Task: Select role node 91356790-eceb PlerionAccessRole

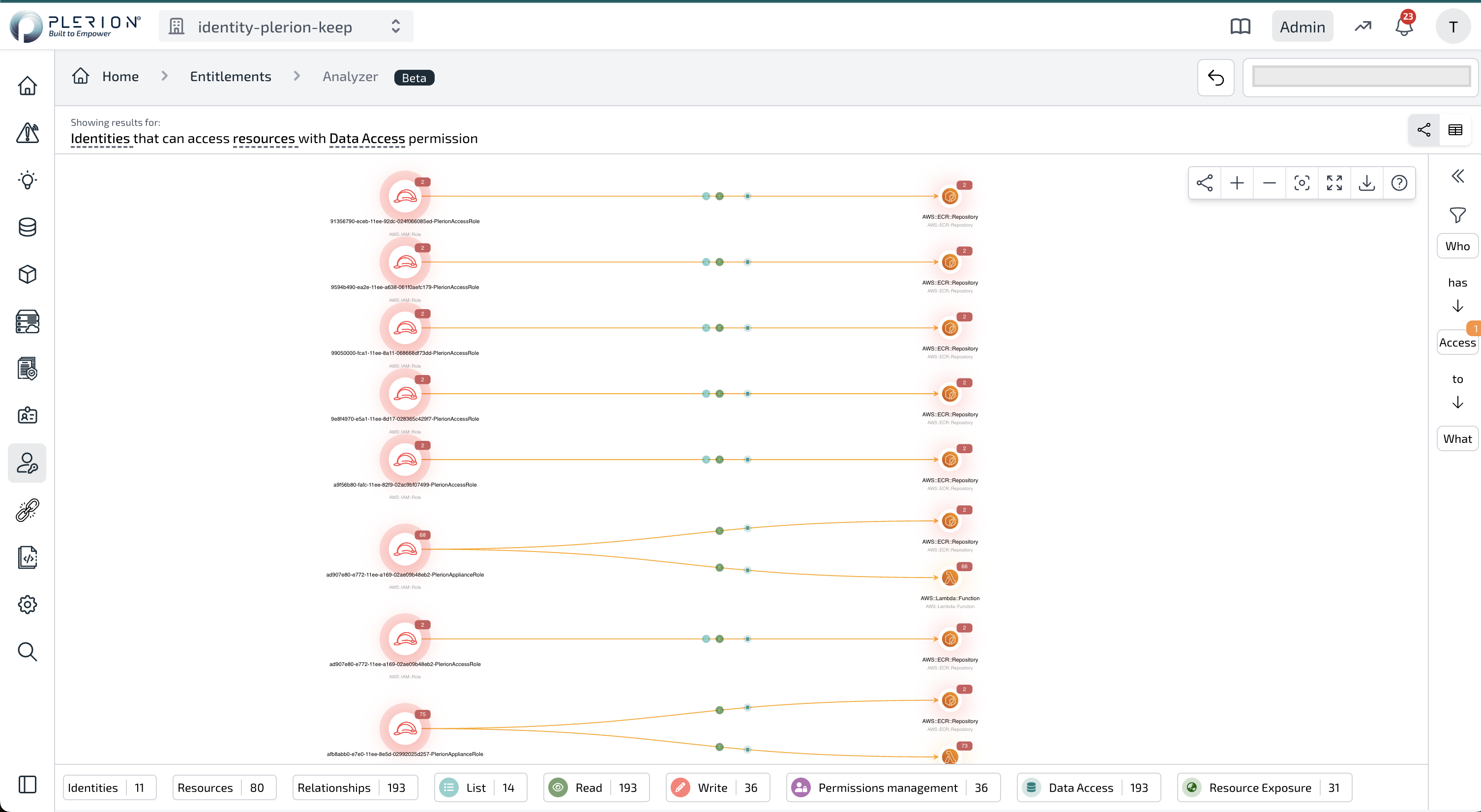Action: [x=405, y=196]
